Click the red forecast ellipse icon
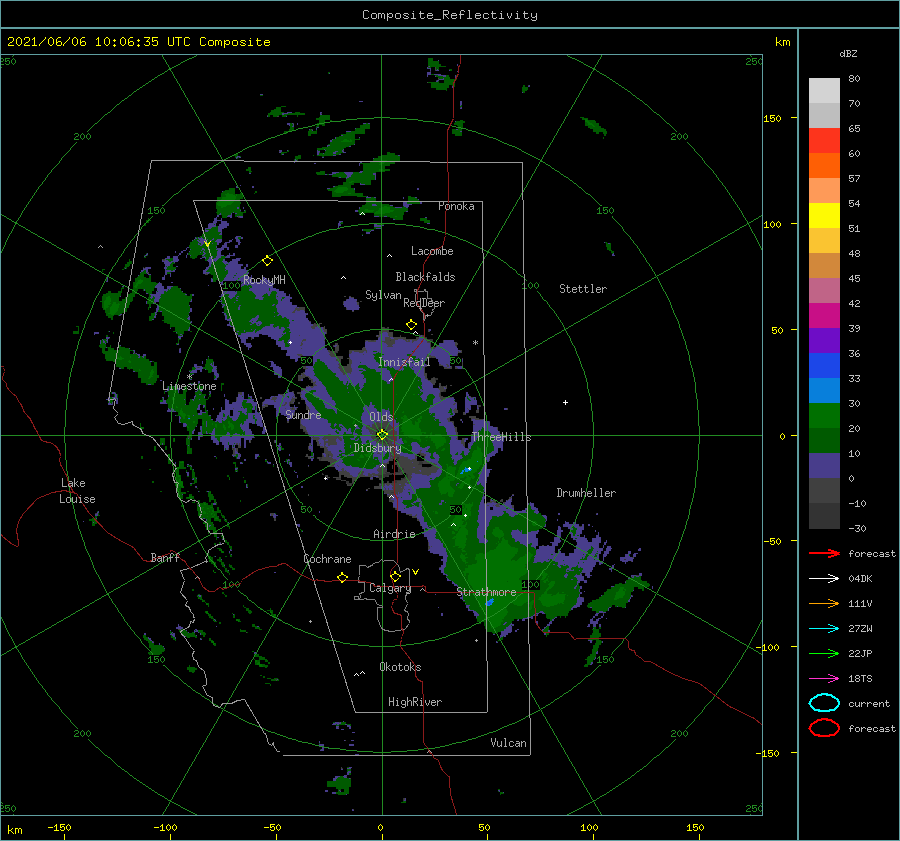The image size is (900, 841). (x=824, y=728)
